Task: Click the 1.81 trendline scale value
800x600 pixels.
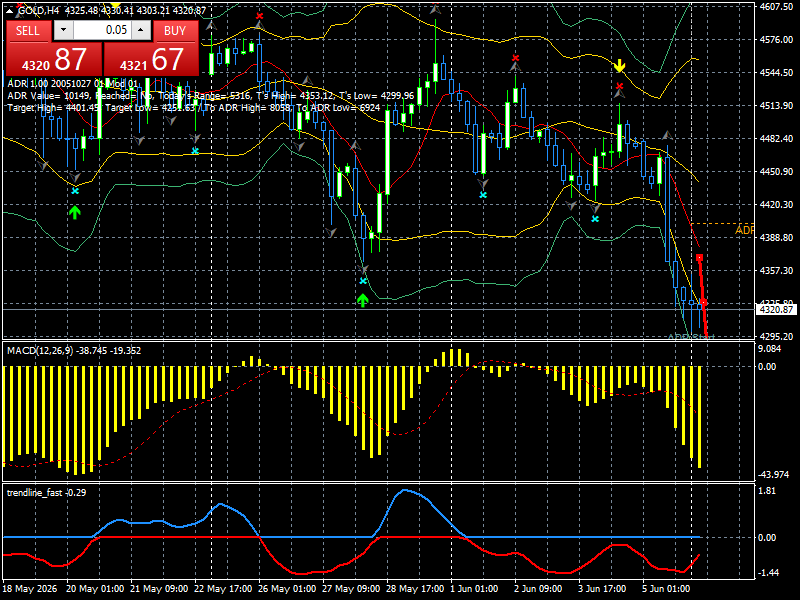Action: click(767, 491)
